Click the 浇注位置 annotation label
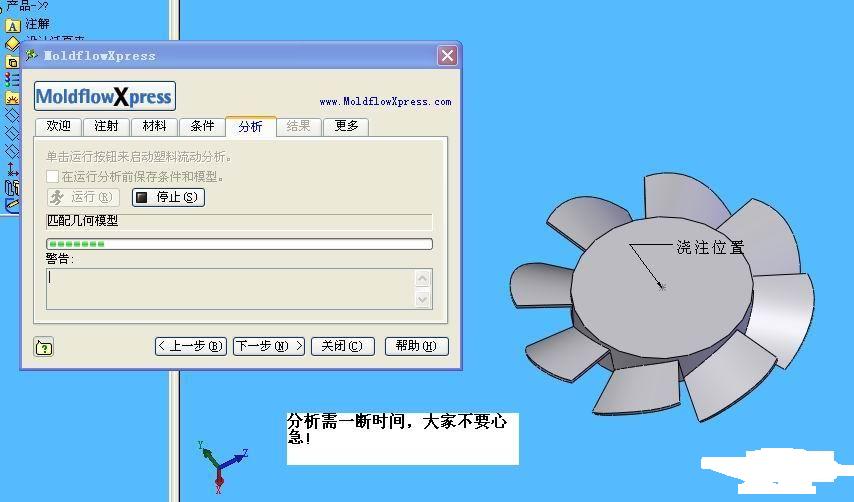The width and height of the screenshot is (854, 502). (710, 248)
